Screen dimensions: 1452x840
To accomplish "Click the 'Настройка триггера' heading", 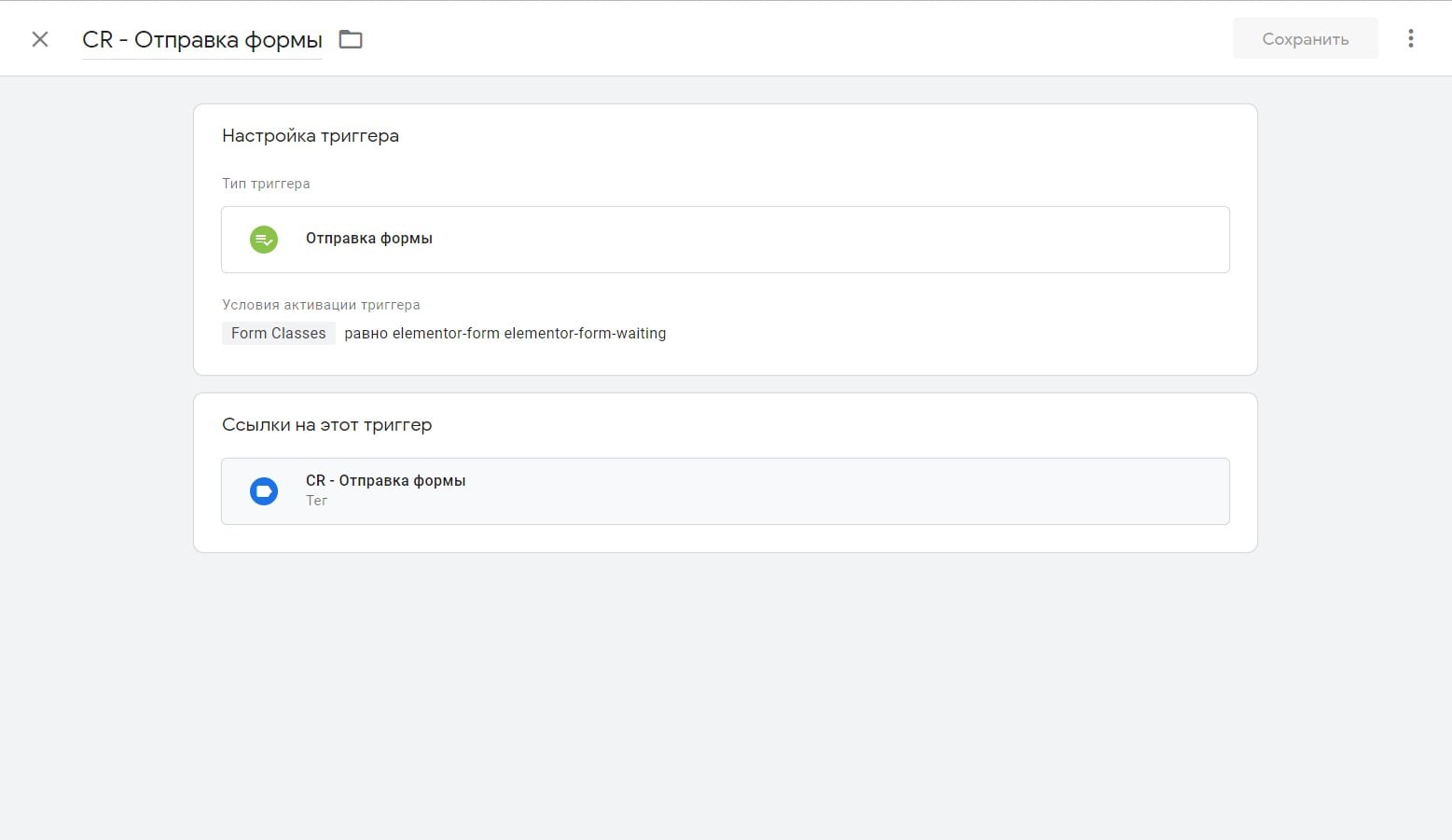I will coord(310,136).
